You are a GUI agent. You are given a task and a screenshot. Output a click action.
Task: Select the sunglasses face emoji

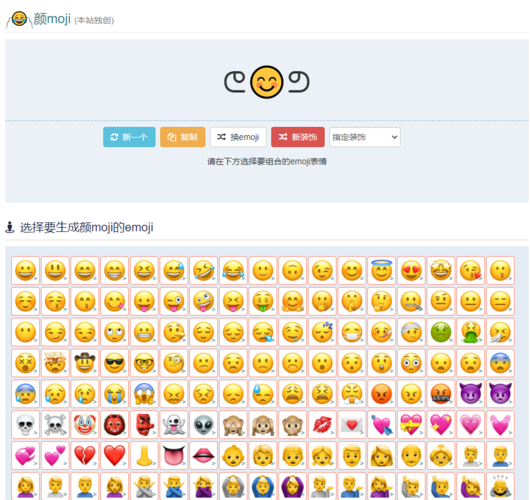[x=115, y=363]
